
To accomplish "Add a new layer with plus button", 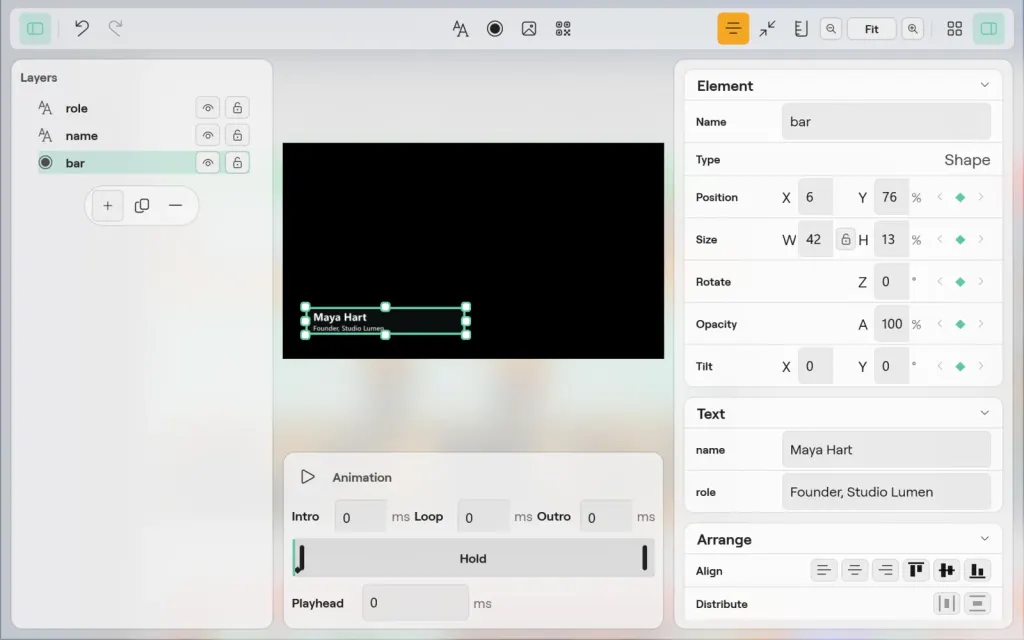I will (x=108, y=206).
